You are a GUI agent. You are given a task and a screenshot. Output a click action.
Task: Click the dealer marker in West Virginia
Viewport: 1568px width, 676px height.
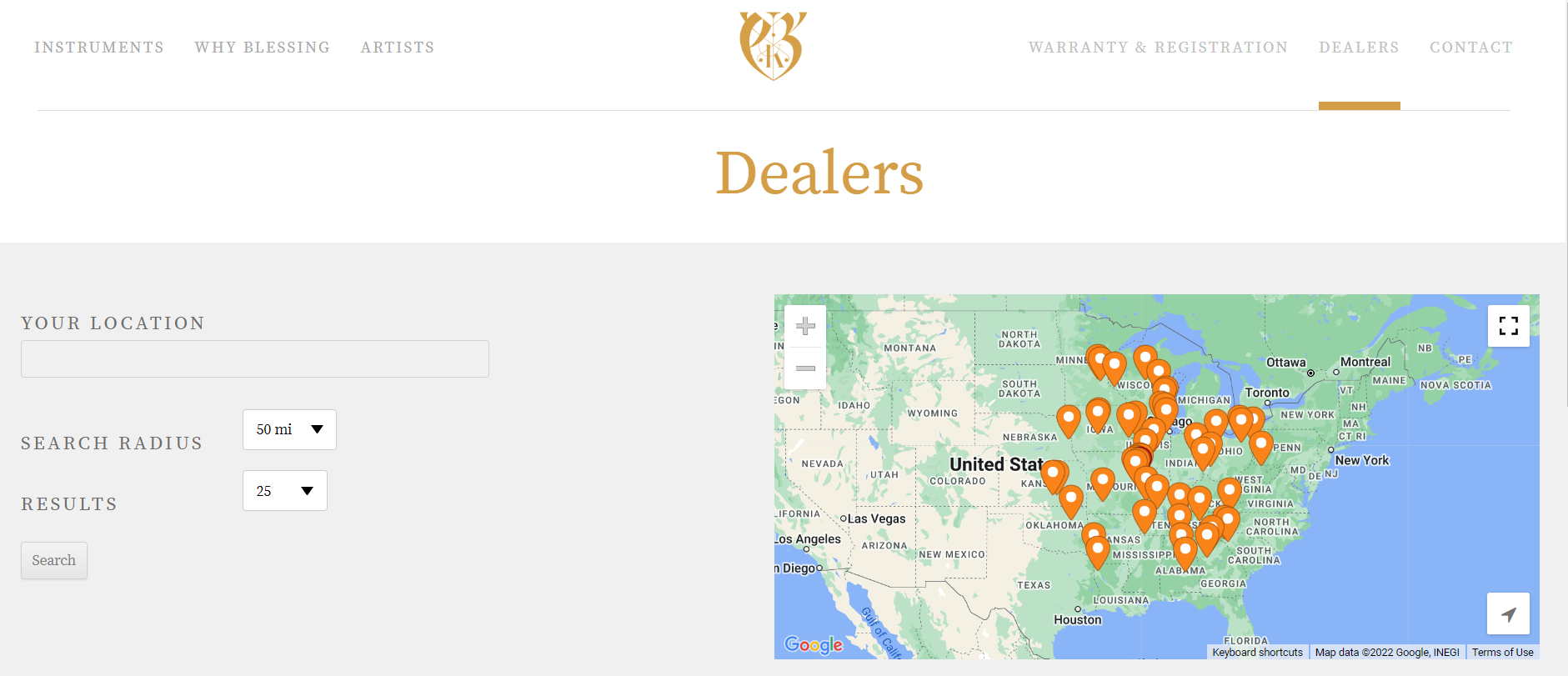coord(1230,493)
